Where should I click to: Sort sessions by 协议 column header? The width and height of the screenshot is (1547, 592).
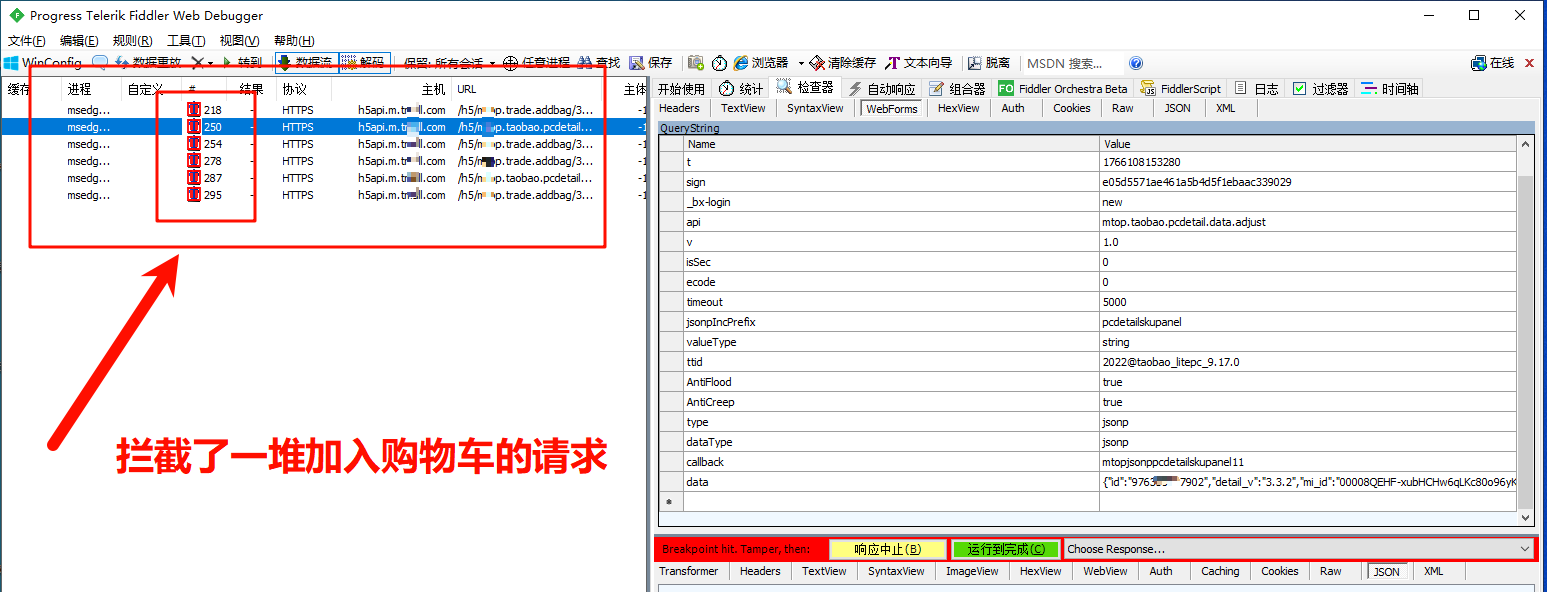point(304,89)
